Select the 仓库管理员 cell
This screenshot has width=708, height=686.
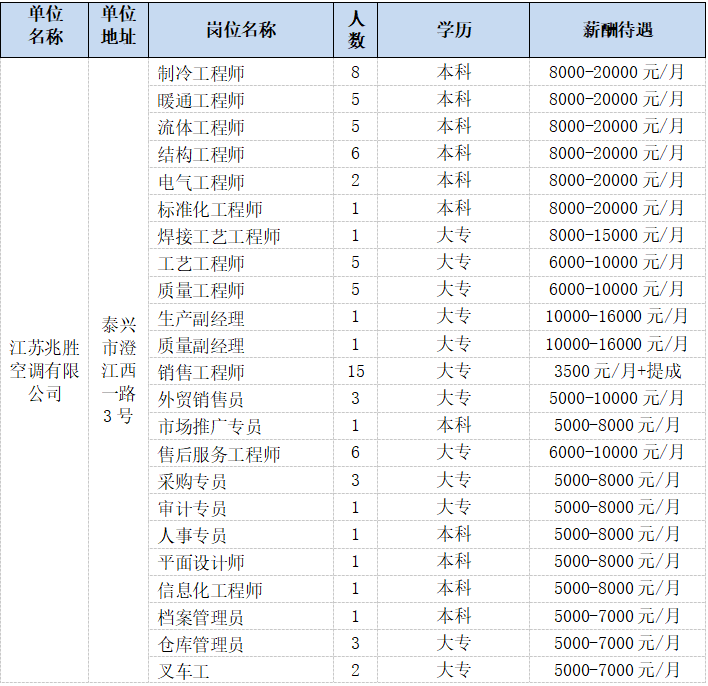[241, 643]
